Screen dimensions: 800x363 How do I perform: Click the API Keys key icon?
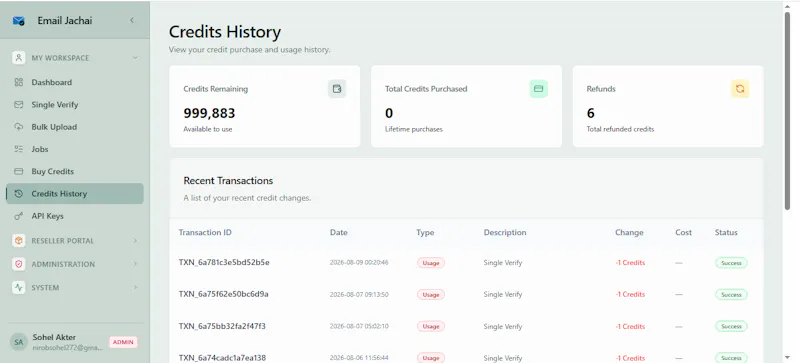coord(19,216)
